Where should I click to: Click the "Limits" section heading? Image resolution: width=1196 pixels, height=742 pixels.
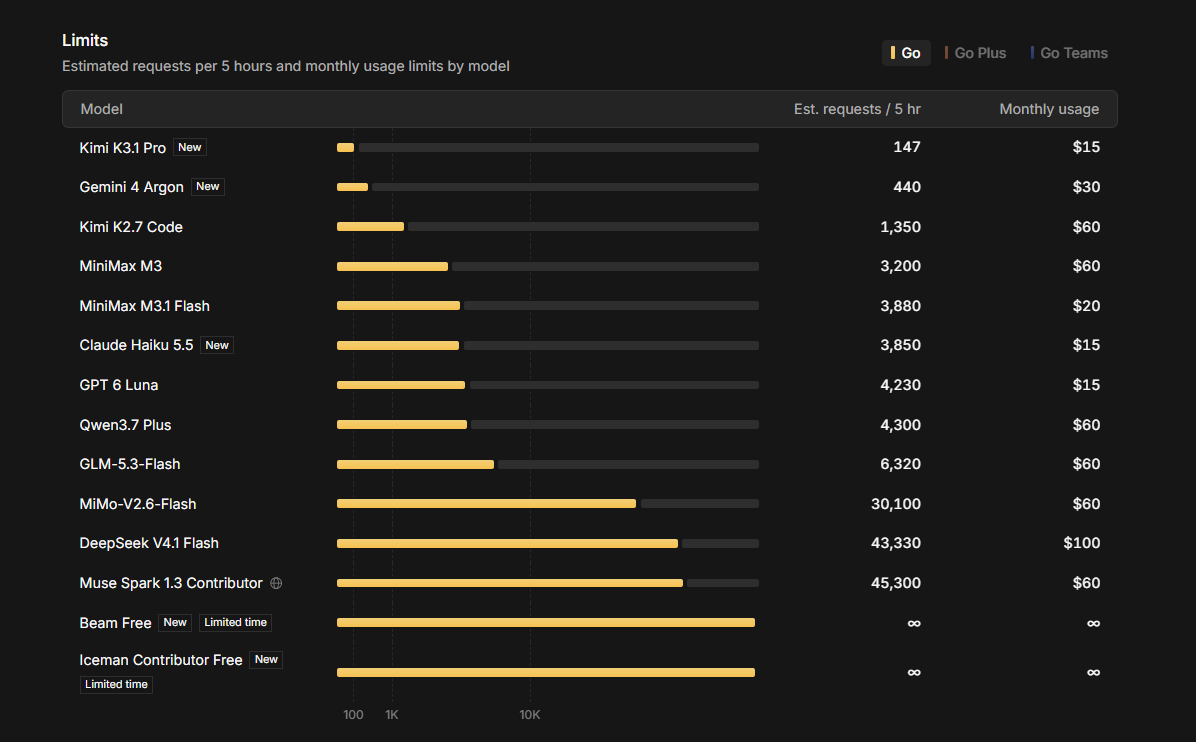[85, 40]
